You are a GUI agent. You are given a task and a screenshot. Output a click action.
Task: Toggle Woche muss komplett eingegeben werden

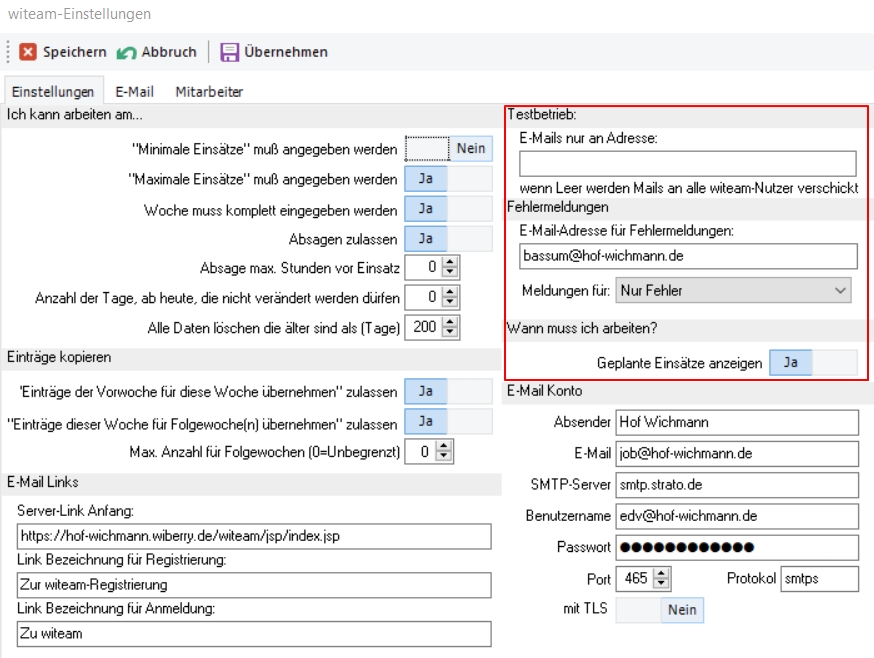pos(448,209)
